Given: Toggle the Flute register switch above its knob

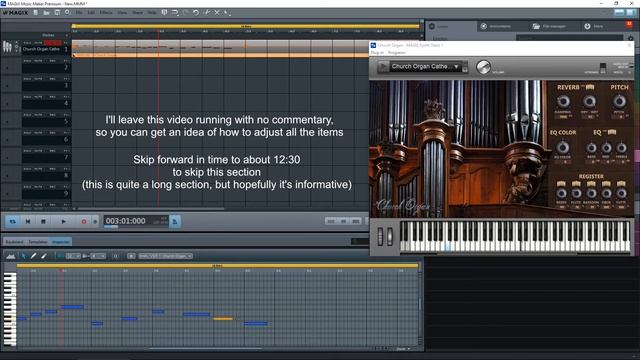Looking at the screenshot, I should click(x=576, y=184).
